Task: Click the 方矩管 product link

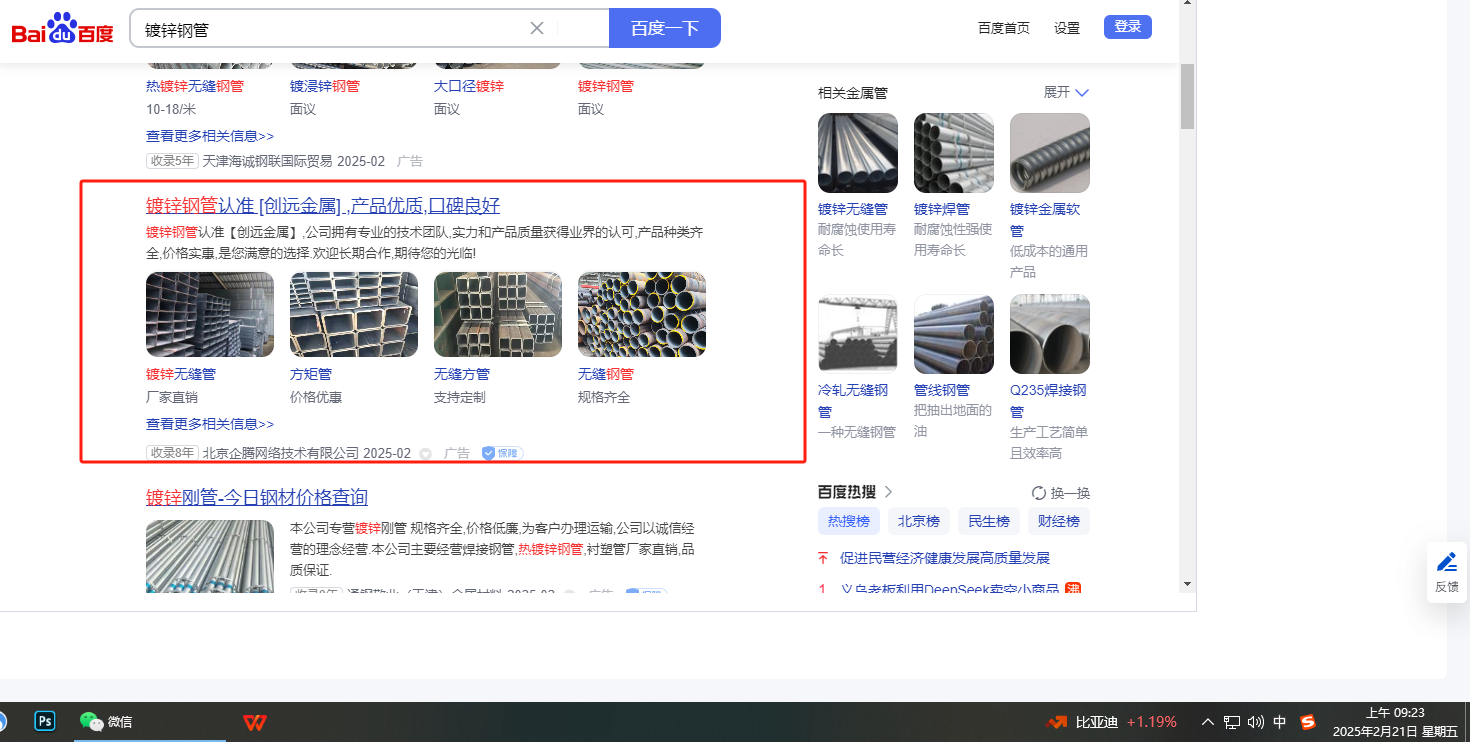Action: pyautogui.click(x=311, y=374)
